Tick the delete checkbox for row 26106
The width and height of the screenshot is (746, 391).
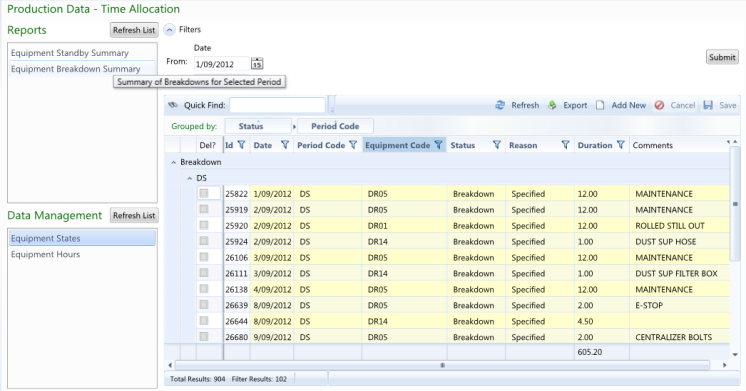pos(204,257)
